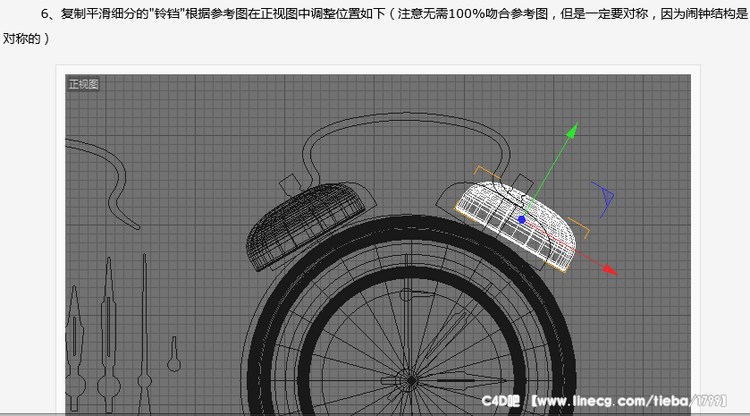Click the 正视图 viewport label
The height and width of the screenshot is (416, 750).
coord(83,84)
